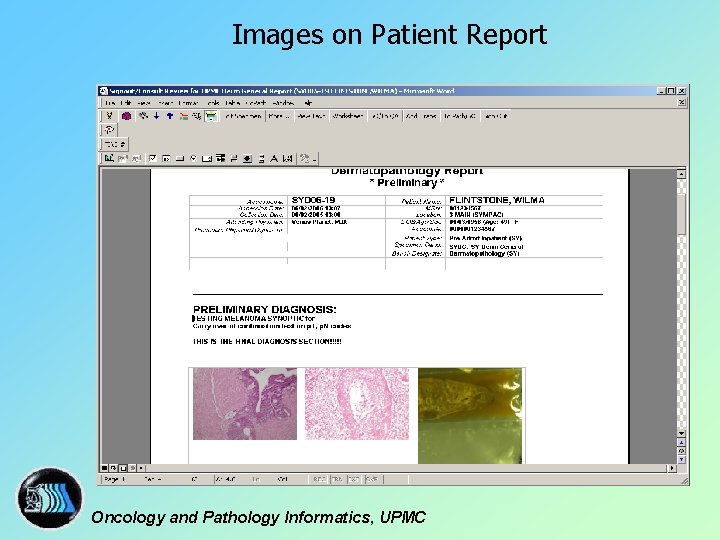
Task: Select the List Box control tool
Action: point(207,158)
